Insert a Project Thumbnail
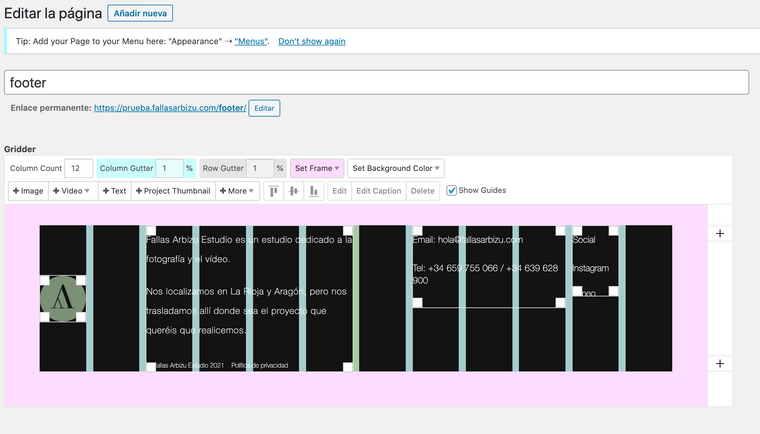This screenshot has width=760, height=434. tap(172, 191)
